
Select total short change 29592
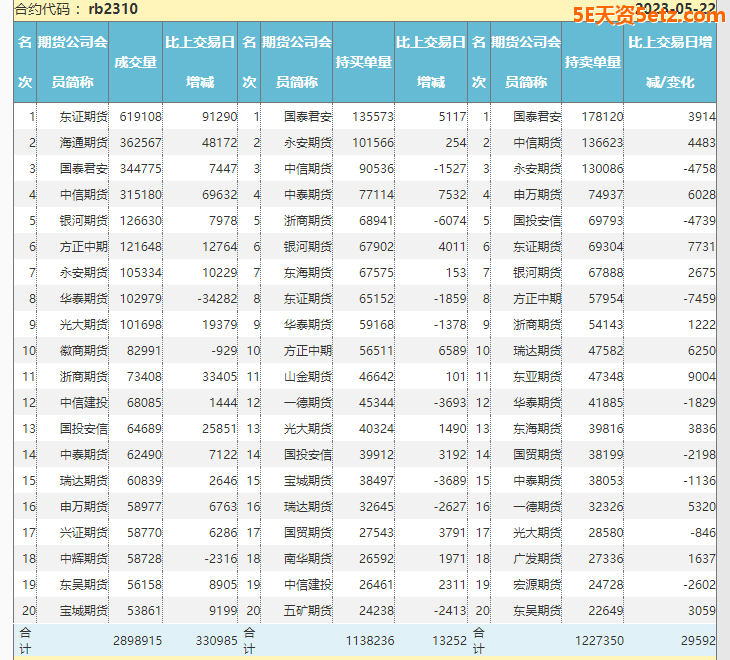[698, 641]
